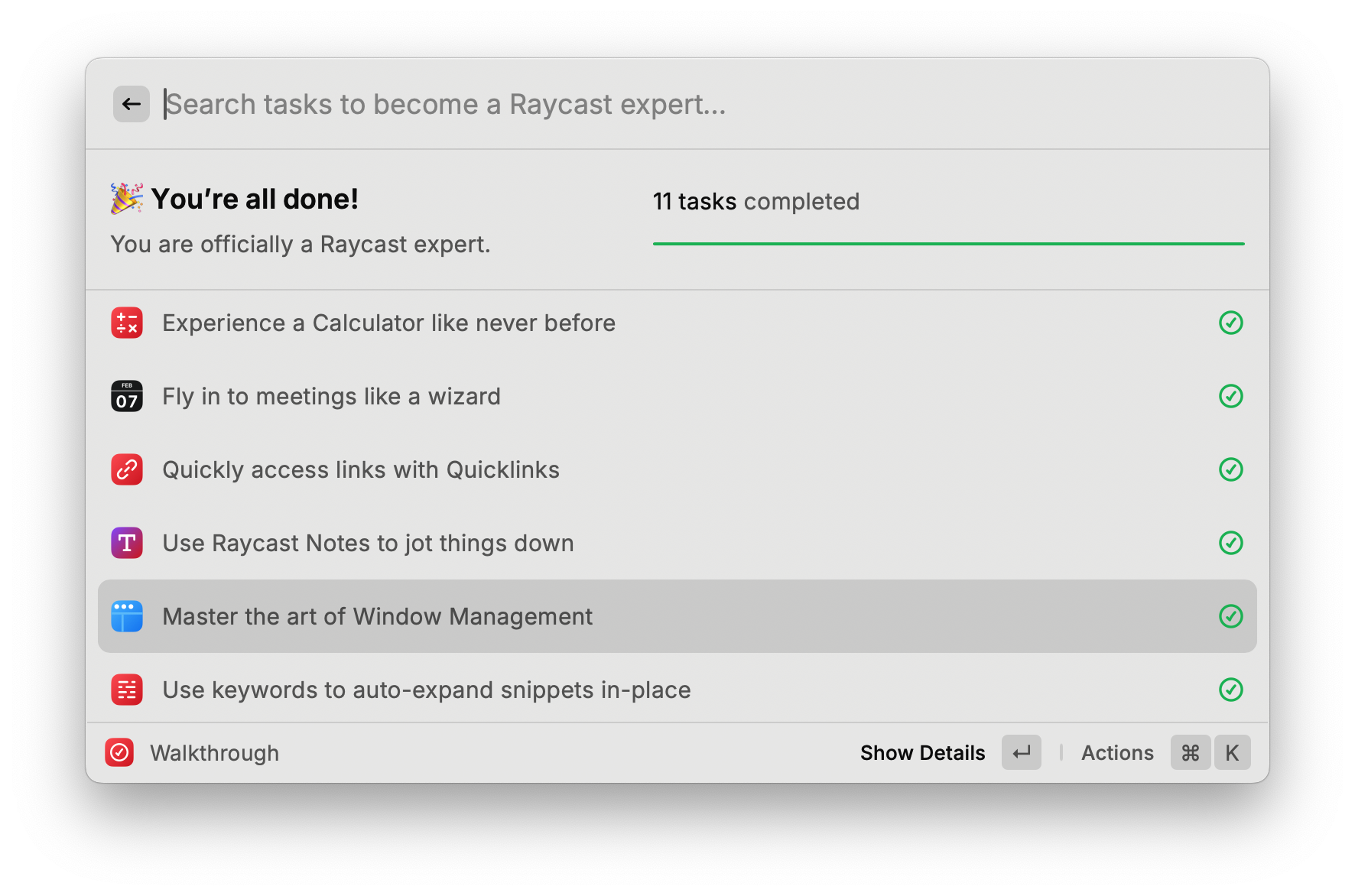This screenshot has width=1355, height=896.
Task: Select 'Experience a Calculator like never before'
Action: [x=677, y=323]
